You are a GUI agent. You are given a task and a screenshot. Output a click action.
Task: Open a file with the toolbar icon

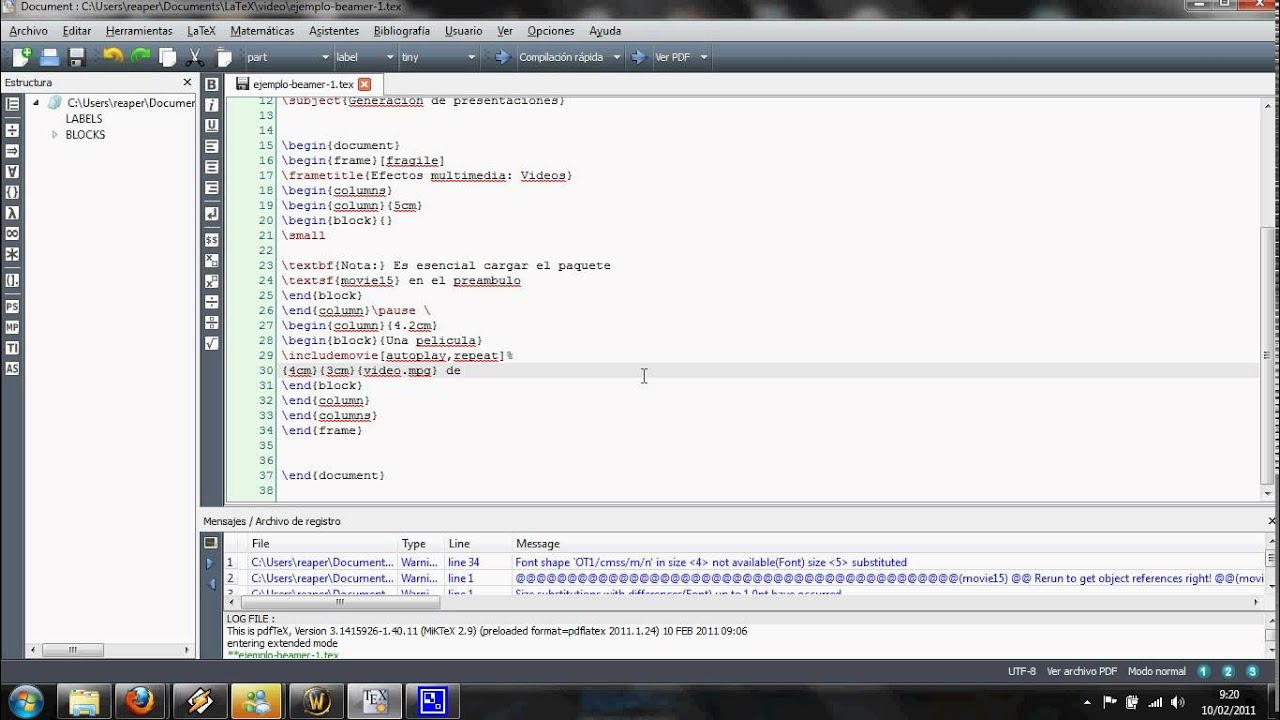49,57
